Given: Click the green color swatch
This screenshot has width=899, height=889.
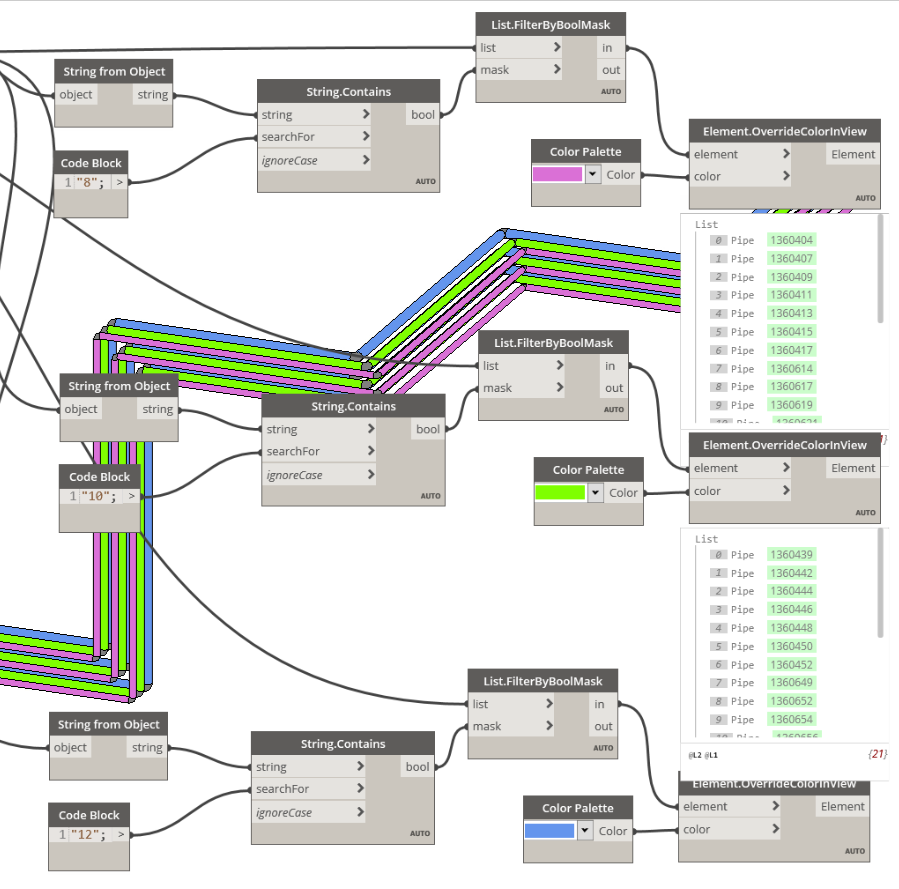Looking at the screenshot, I should (x=560, y=492).
